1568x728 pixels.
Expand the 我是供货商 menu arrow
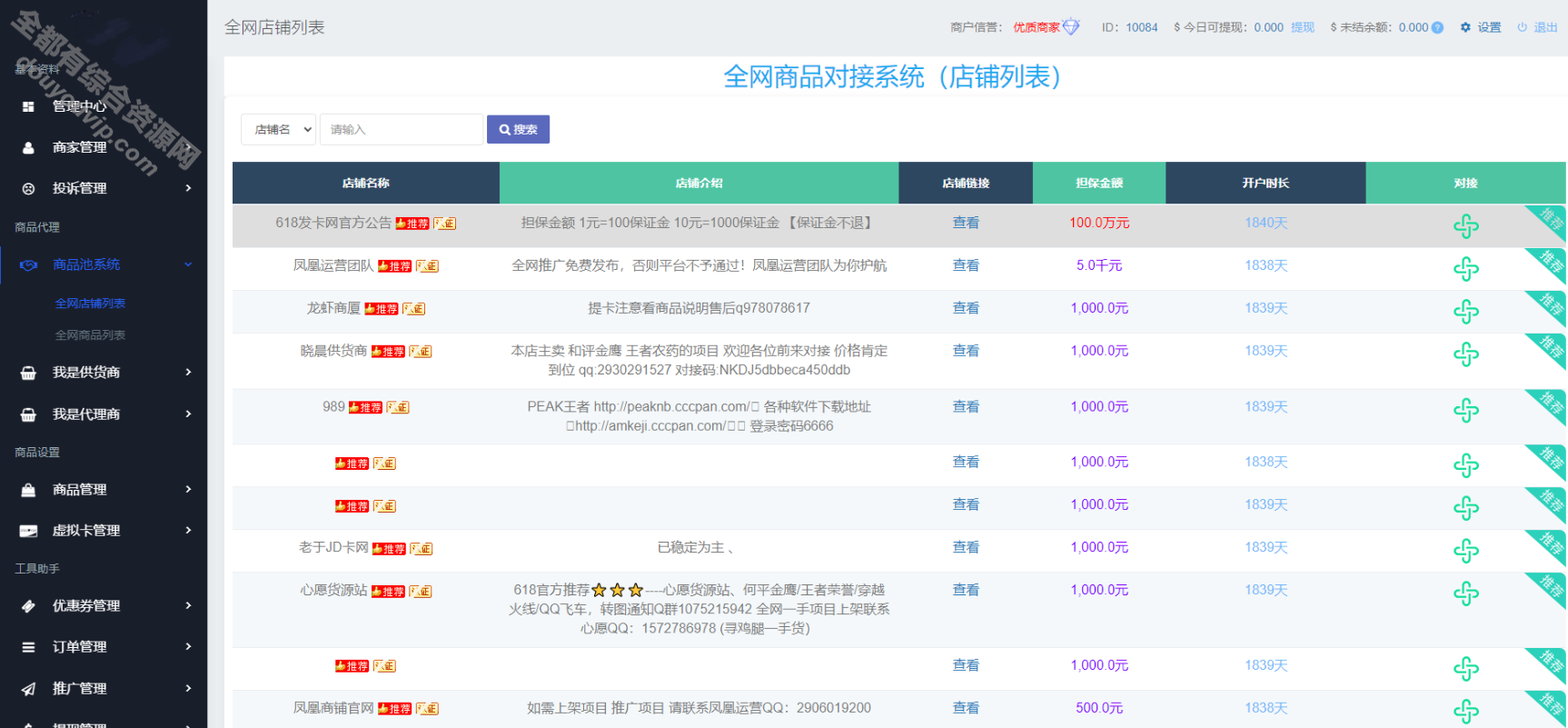188,372
